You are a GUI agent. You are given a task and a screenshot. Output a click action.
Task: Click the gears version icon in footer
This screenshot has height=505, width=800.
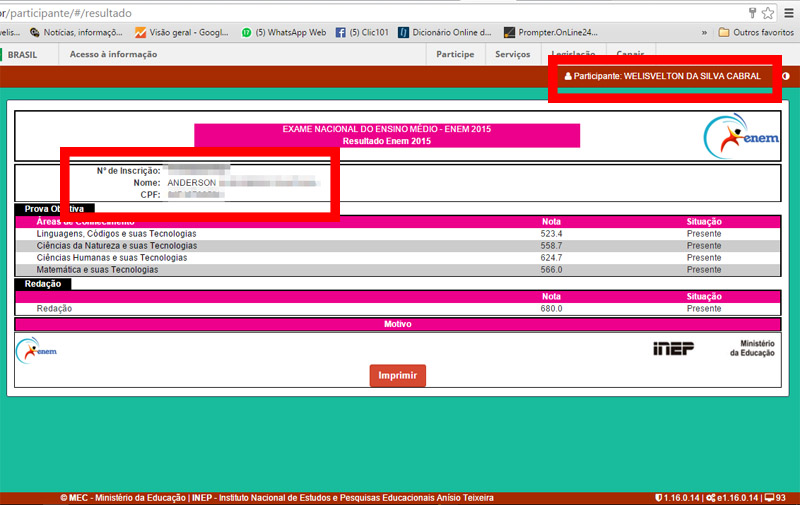pos(710,497)
